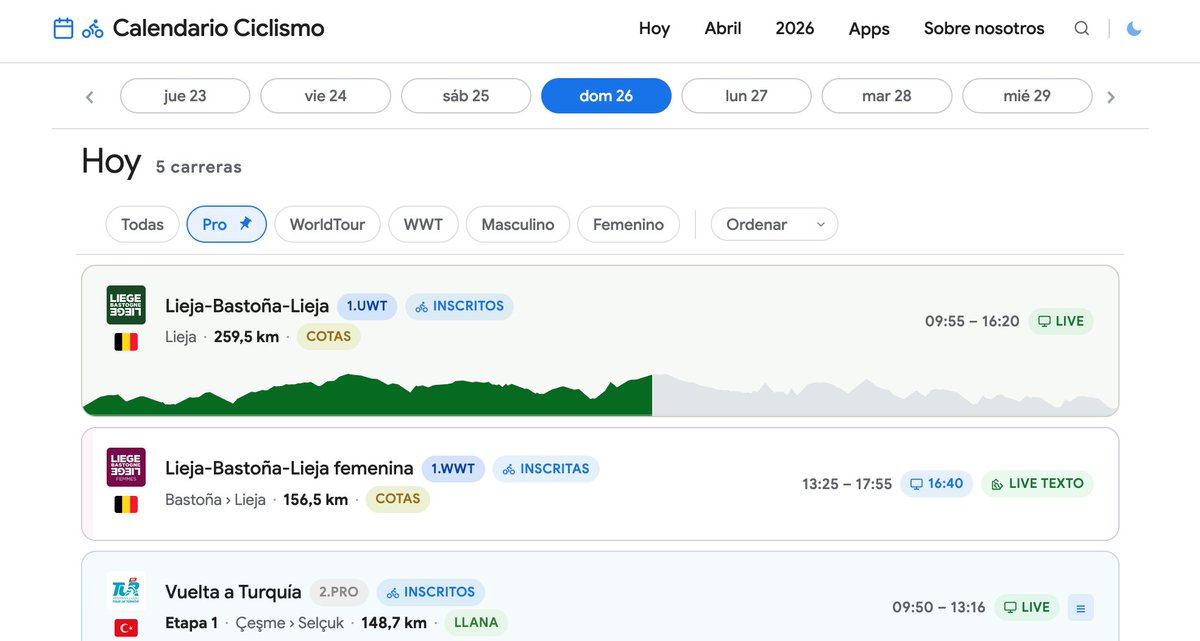Image resolution: width=1200 pixels, height=641 pixels.
Task: Open the 2026 menu item
Action: pyautogui.click(x=795, y=28)
